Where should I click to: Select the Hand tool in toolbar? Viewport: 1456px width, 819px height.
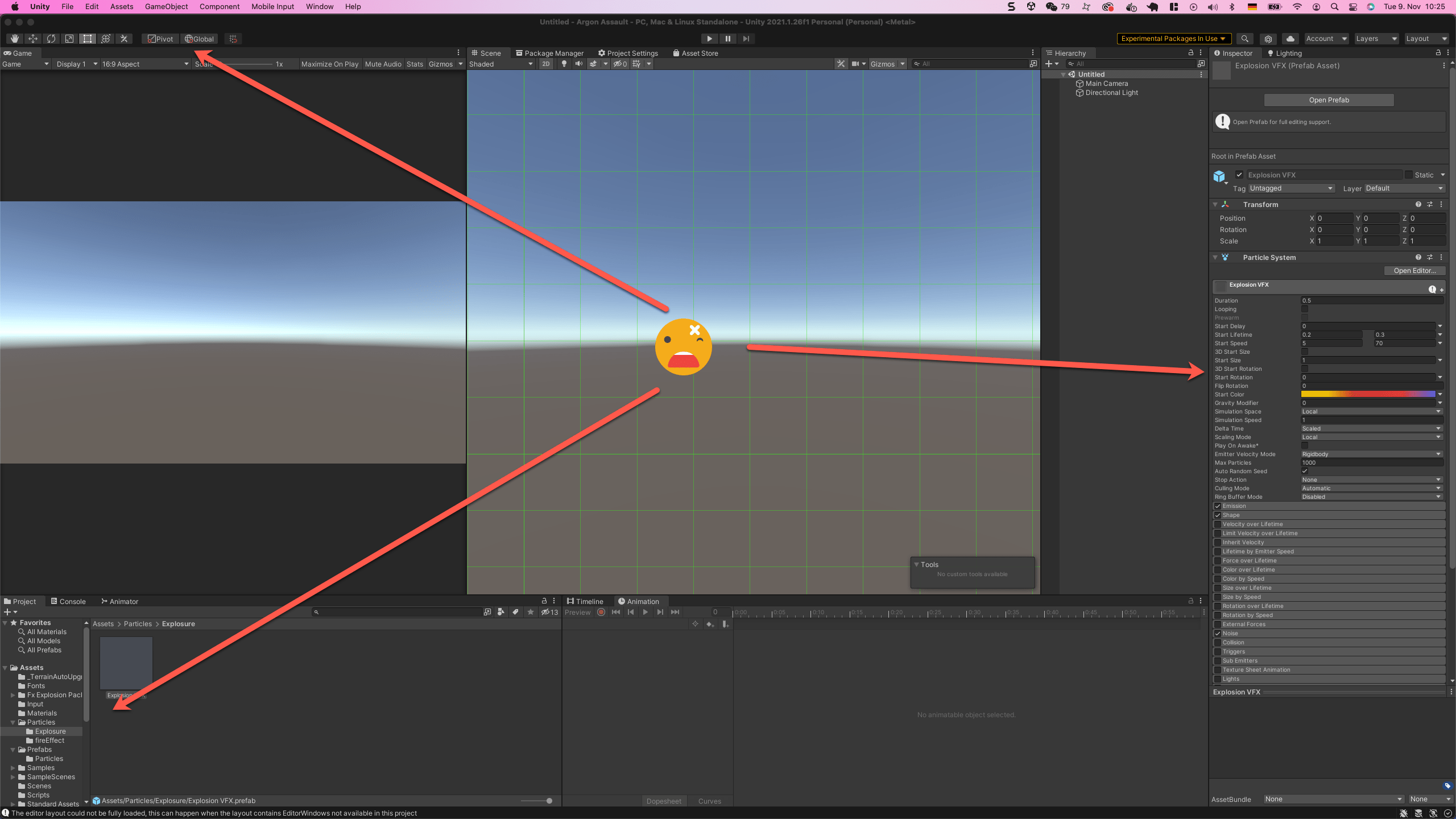click(15, 39)
